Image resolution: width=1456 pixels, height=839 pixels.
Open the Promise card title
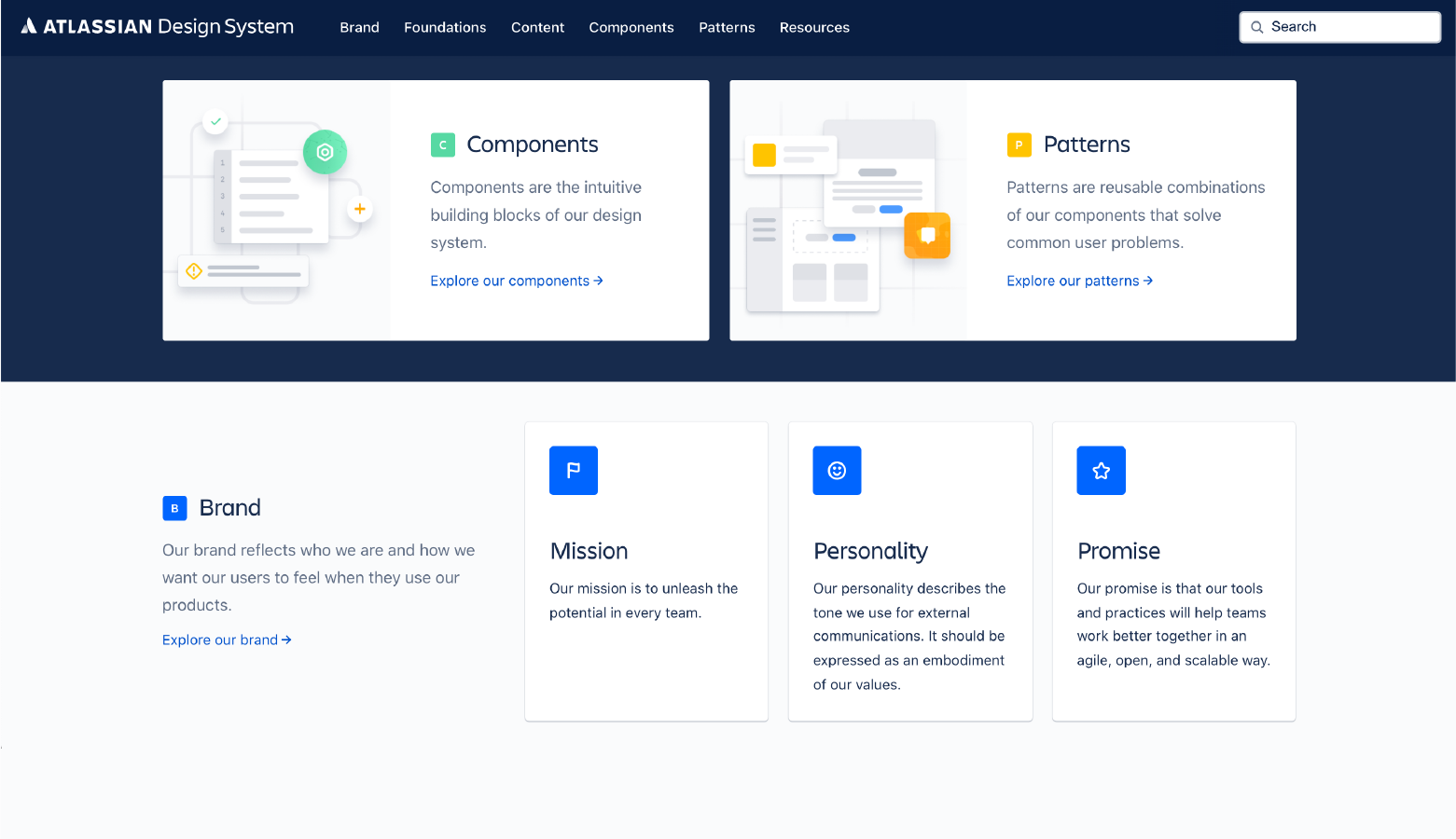pos(1118,551)
